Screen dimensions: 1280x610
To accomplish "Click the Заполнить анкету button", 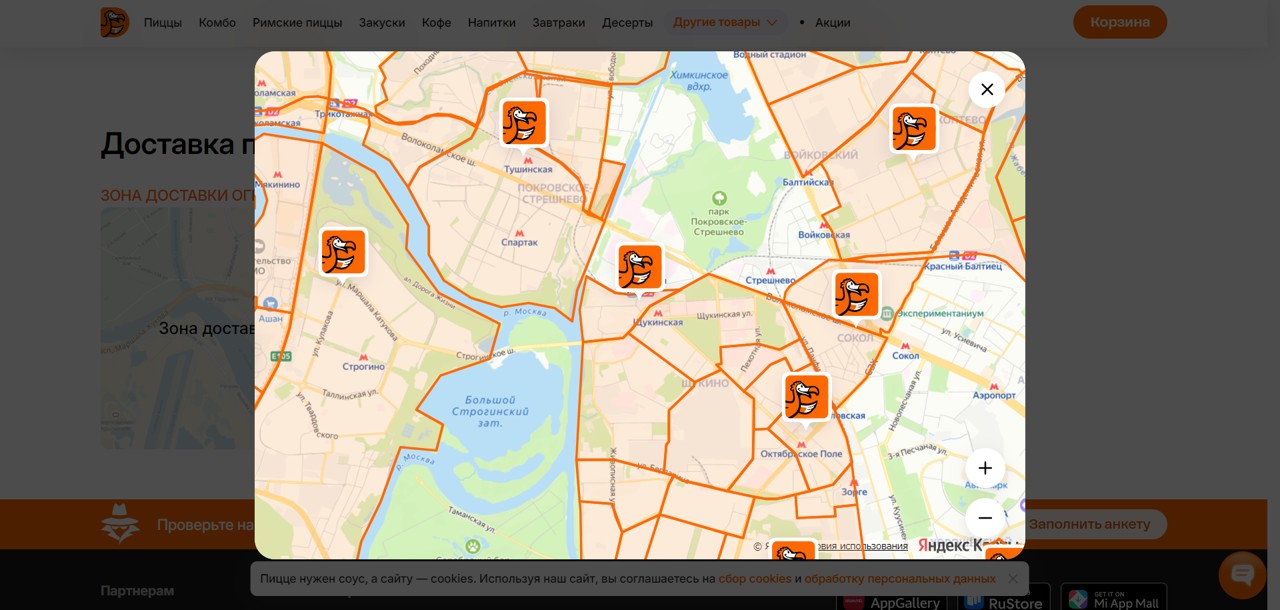I will point(1091,524).
